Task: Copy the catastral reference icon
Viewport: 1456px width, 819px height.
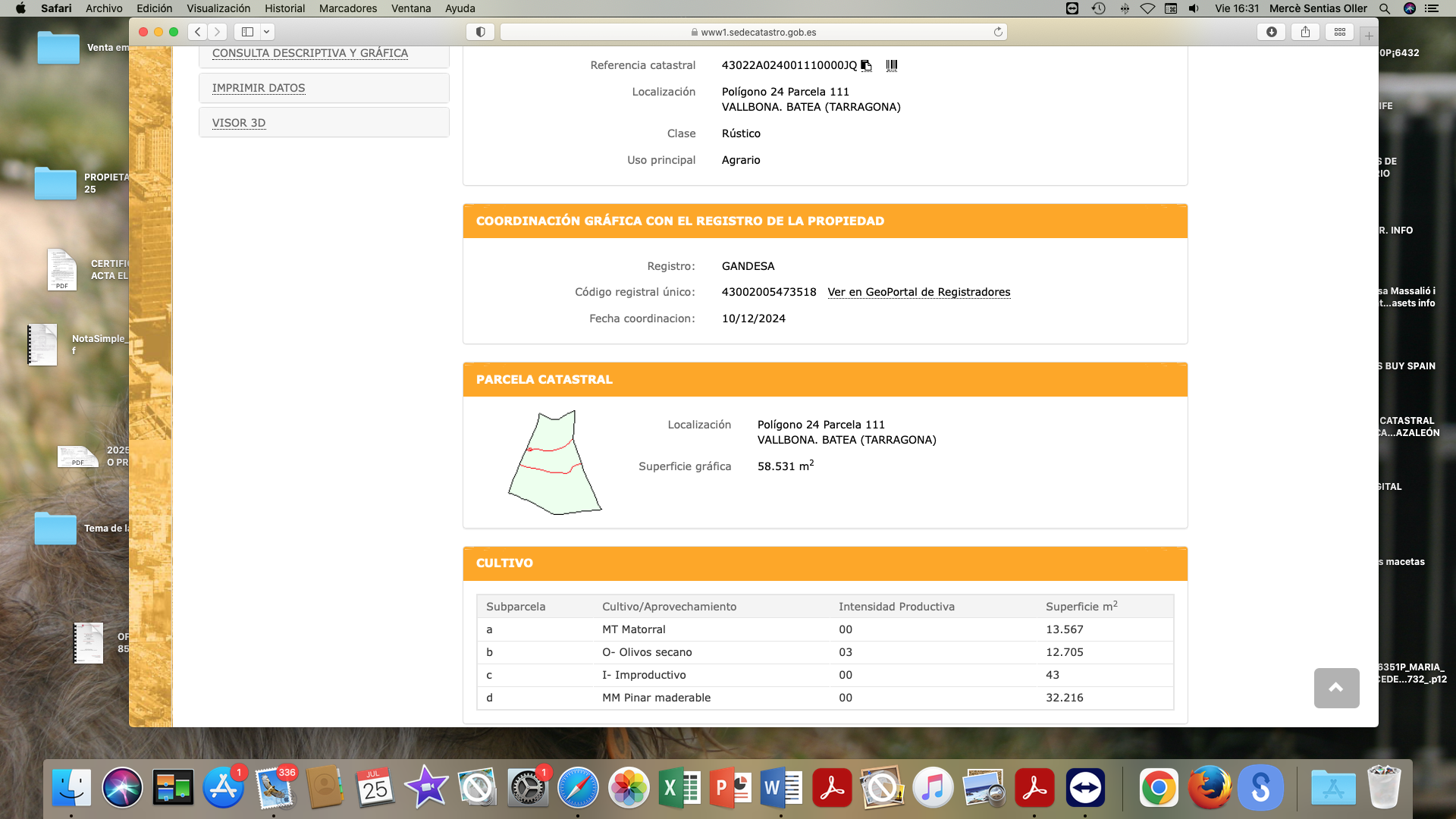Action: tap(866, 66)
